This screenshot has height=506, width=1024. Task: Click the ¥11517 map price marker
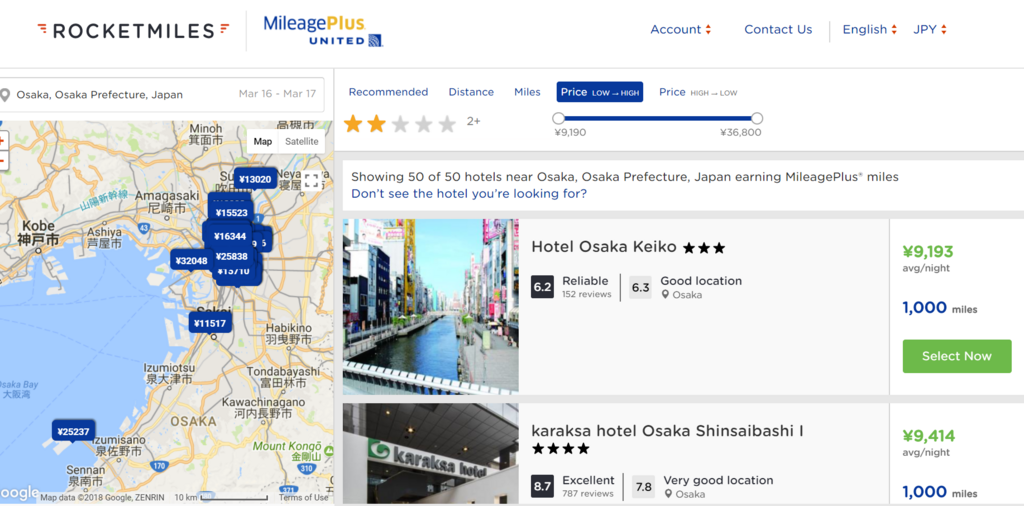point(210,323)
